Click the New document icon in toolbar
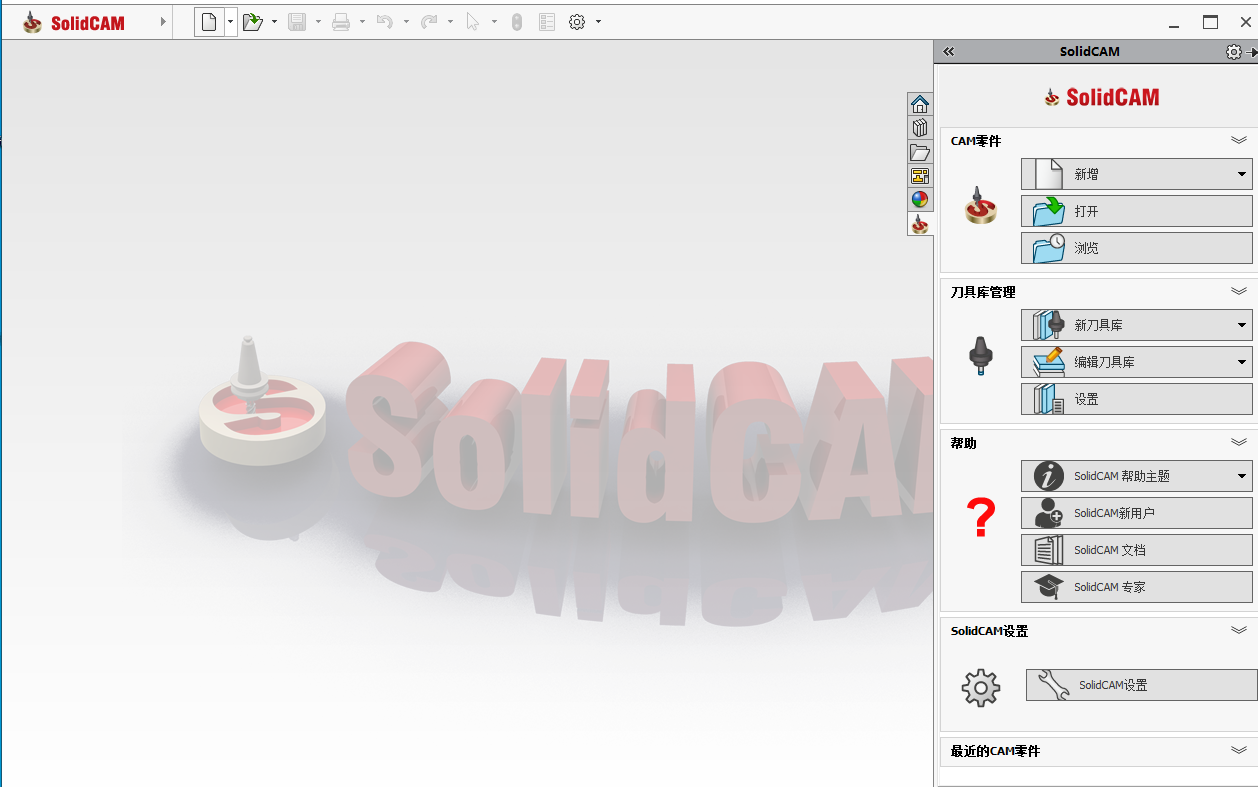Image resolution: width=1258 pixels, height=787 pixels. click(x=209, y=22)
